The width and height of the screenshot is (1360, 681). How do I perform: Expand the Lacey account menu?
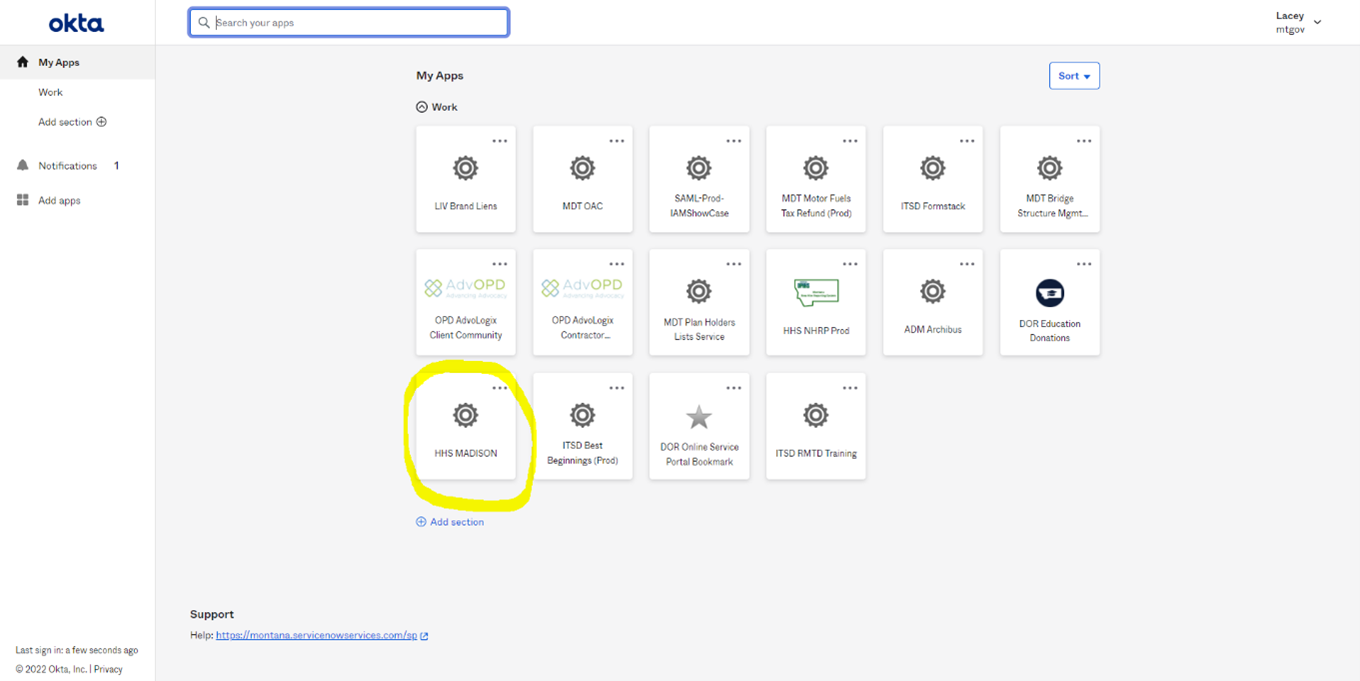point(1317,22)
